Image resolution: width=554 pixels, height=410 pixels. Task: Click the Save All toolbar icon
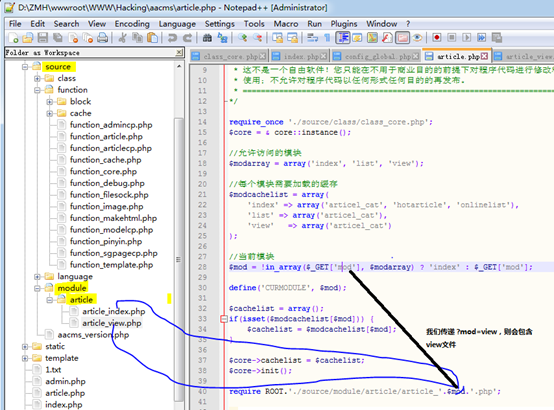coord(58,37)
